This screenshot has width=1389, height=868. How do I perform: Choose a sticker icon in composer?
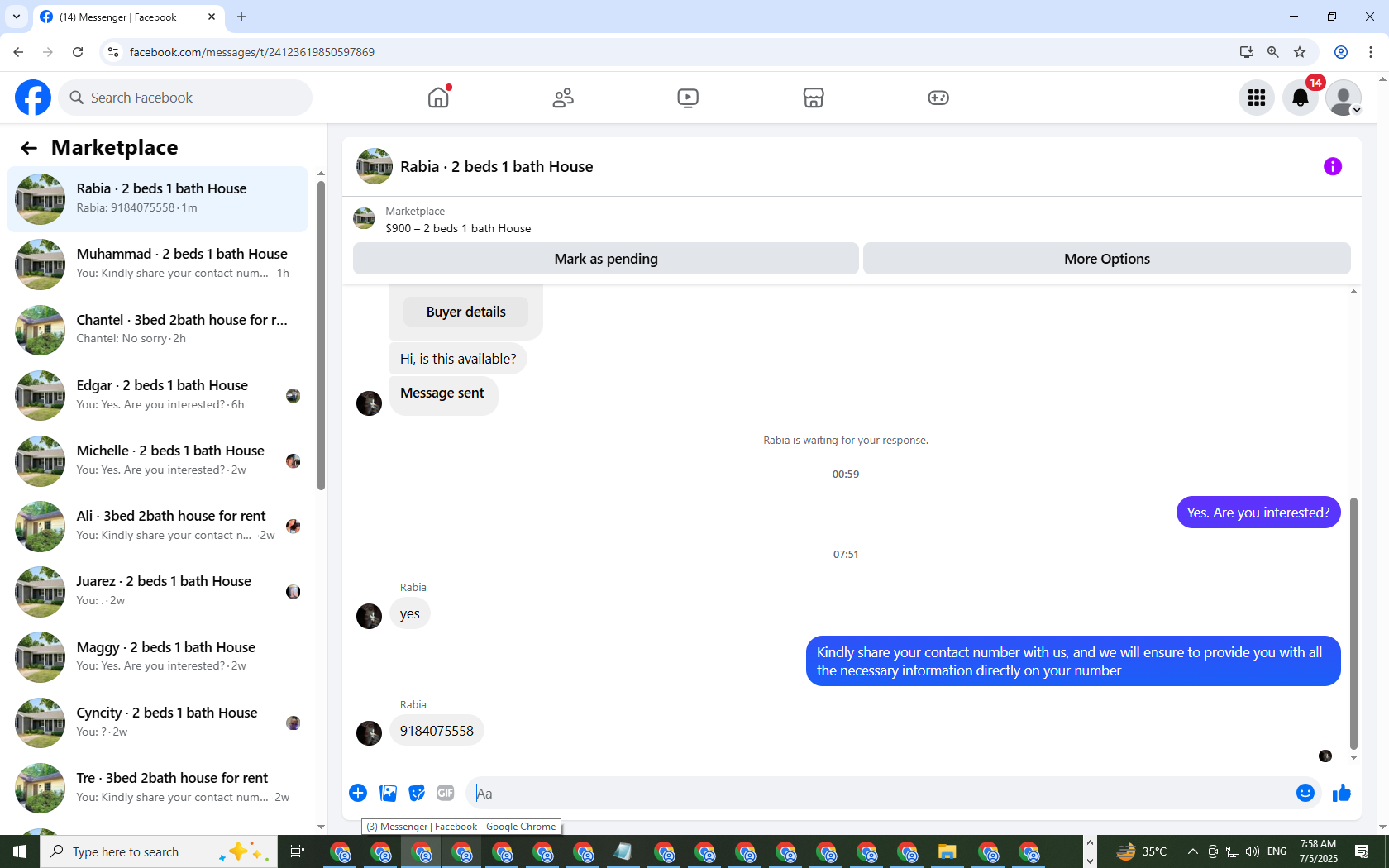pos(417,793)
